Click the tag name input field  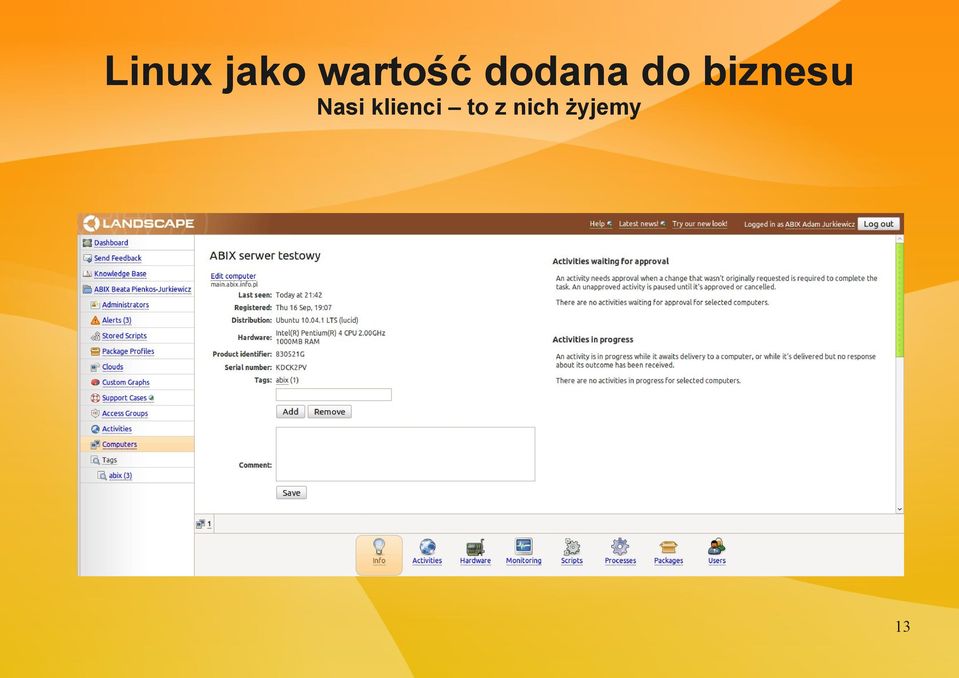334,395
